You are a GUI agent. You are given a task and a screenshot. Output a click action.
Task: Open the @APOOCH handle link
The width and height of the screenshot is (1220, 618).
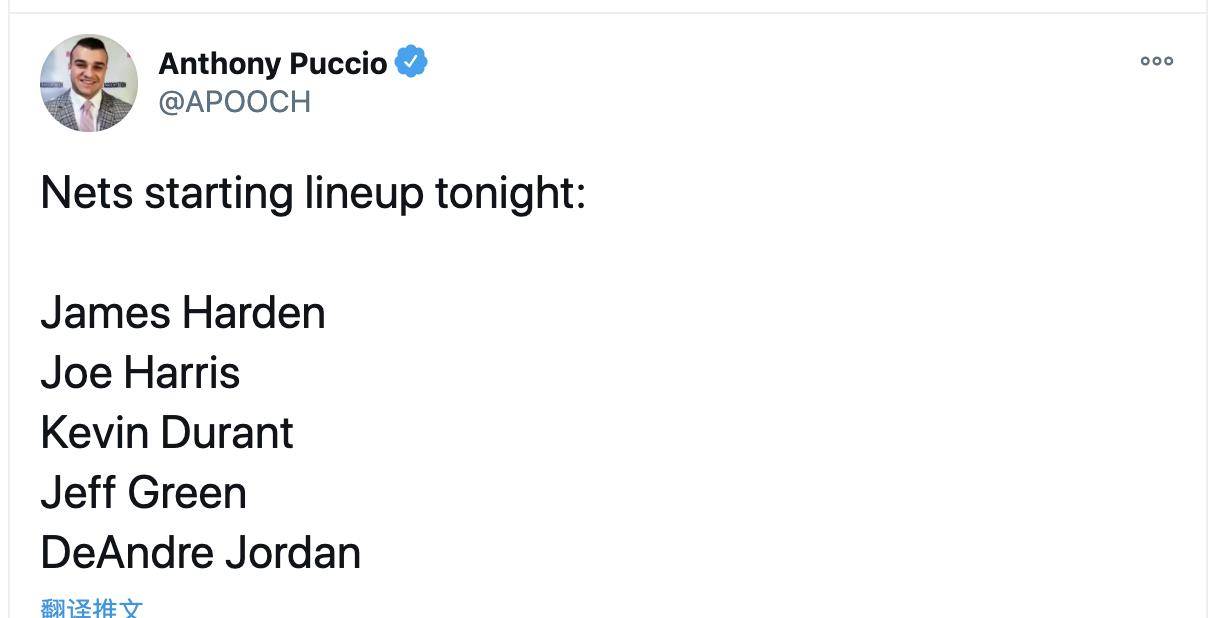point(235,102)
